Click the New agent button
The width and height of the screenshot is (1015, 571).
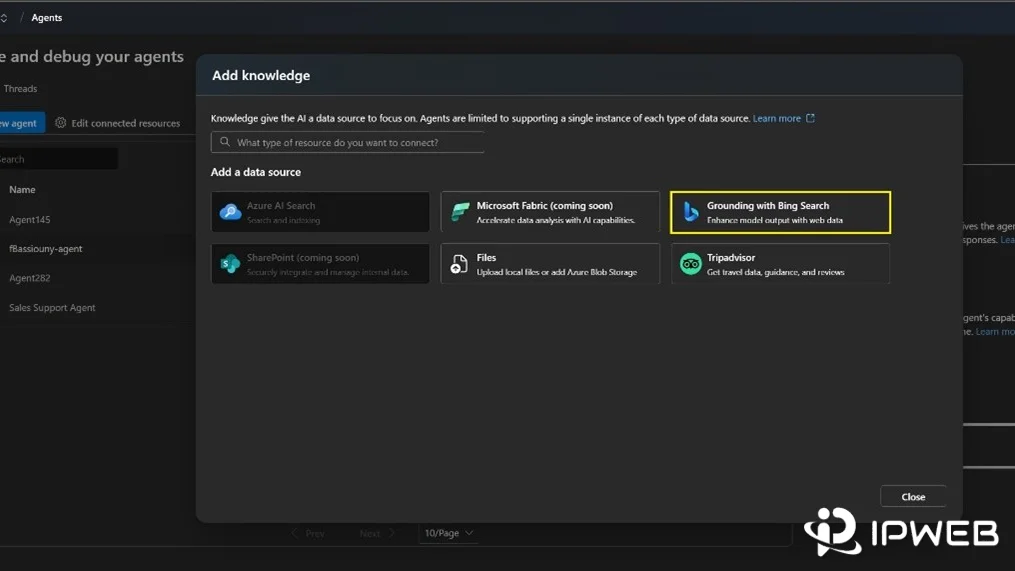[x=22, y=123]
